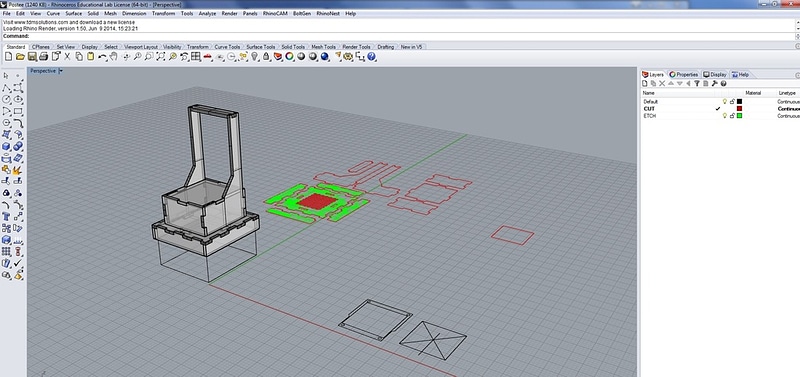Click the Options gear icon in toolbar

click(x=348, y=57)
